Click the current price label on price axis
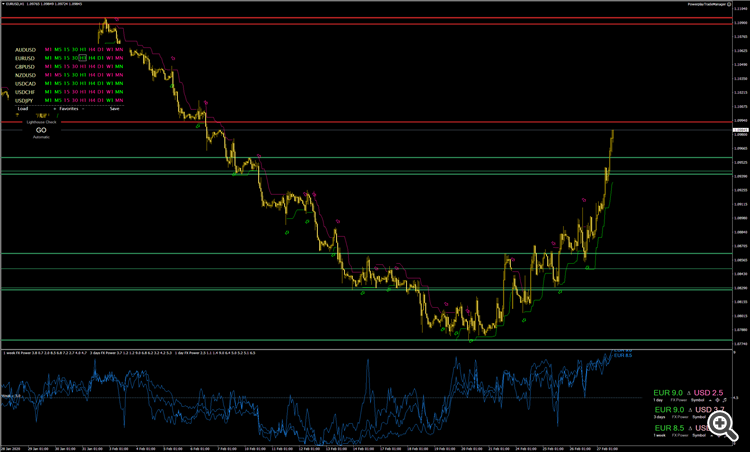Image resolution: width=750 pixels, height=452 pixels. tap(741, 130)
